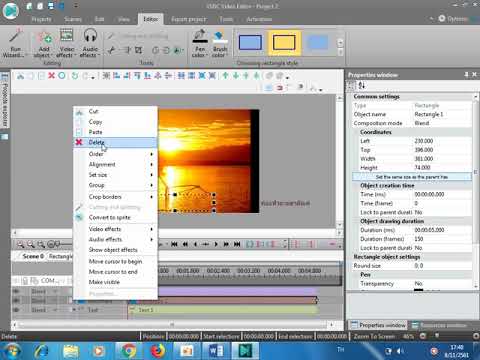
Task: Open the Tools ribbon tab
Action: tap(226, 19)
